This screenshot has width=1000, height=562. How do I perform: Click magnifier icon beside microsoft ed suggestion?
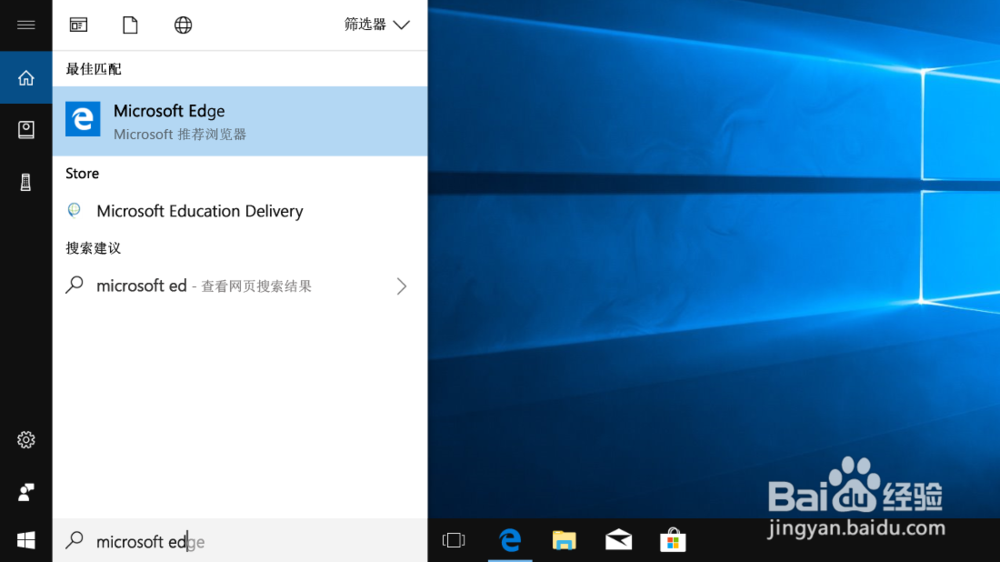click(75, 285)
